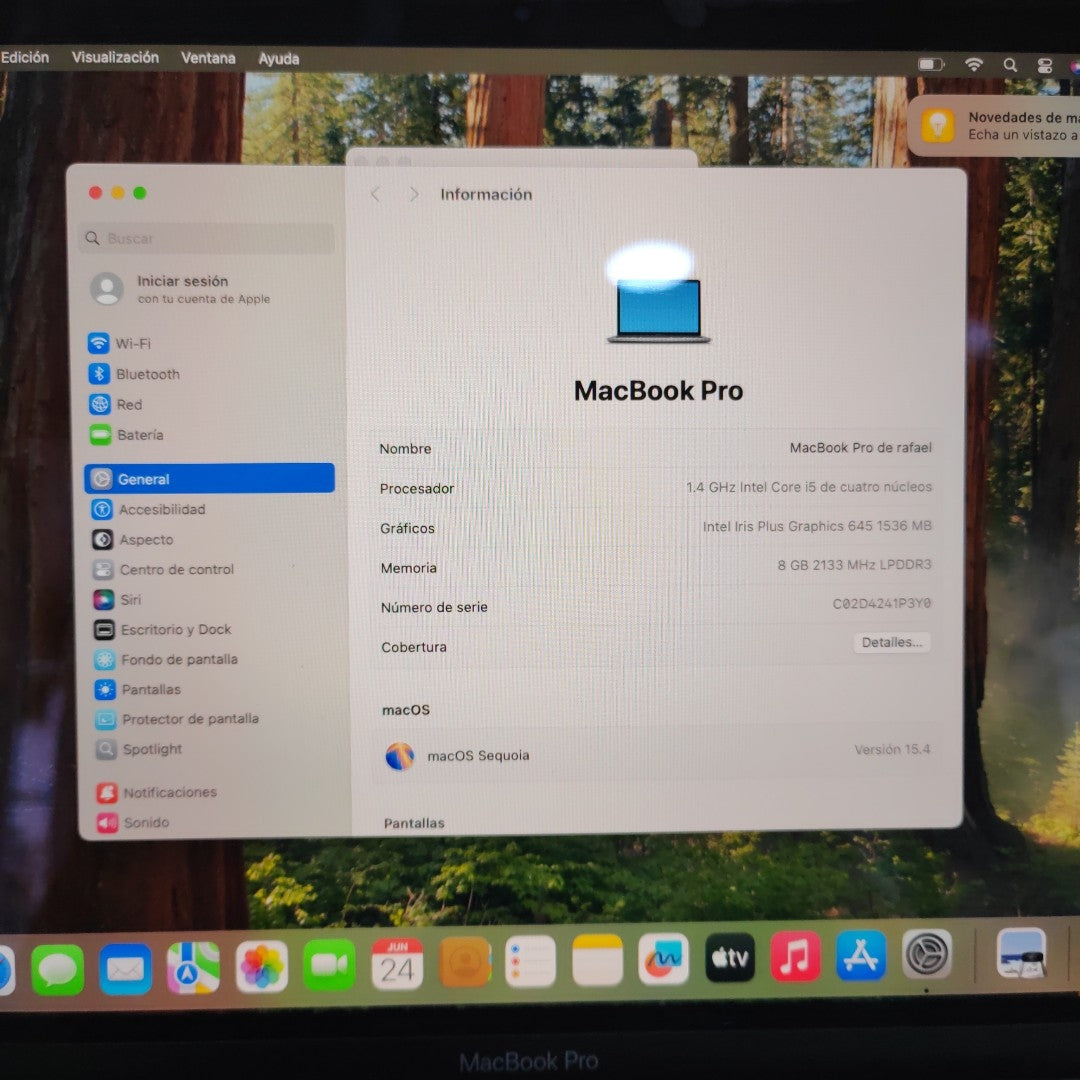Image resolution: width=1080 pixels, height=1080 pixels.
Task: Select Bluetooth in the sidebar
Action: pyautogui.click(x=146, y=374)
